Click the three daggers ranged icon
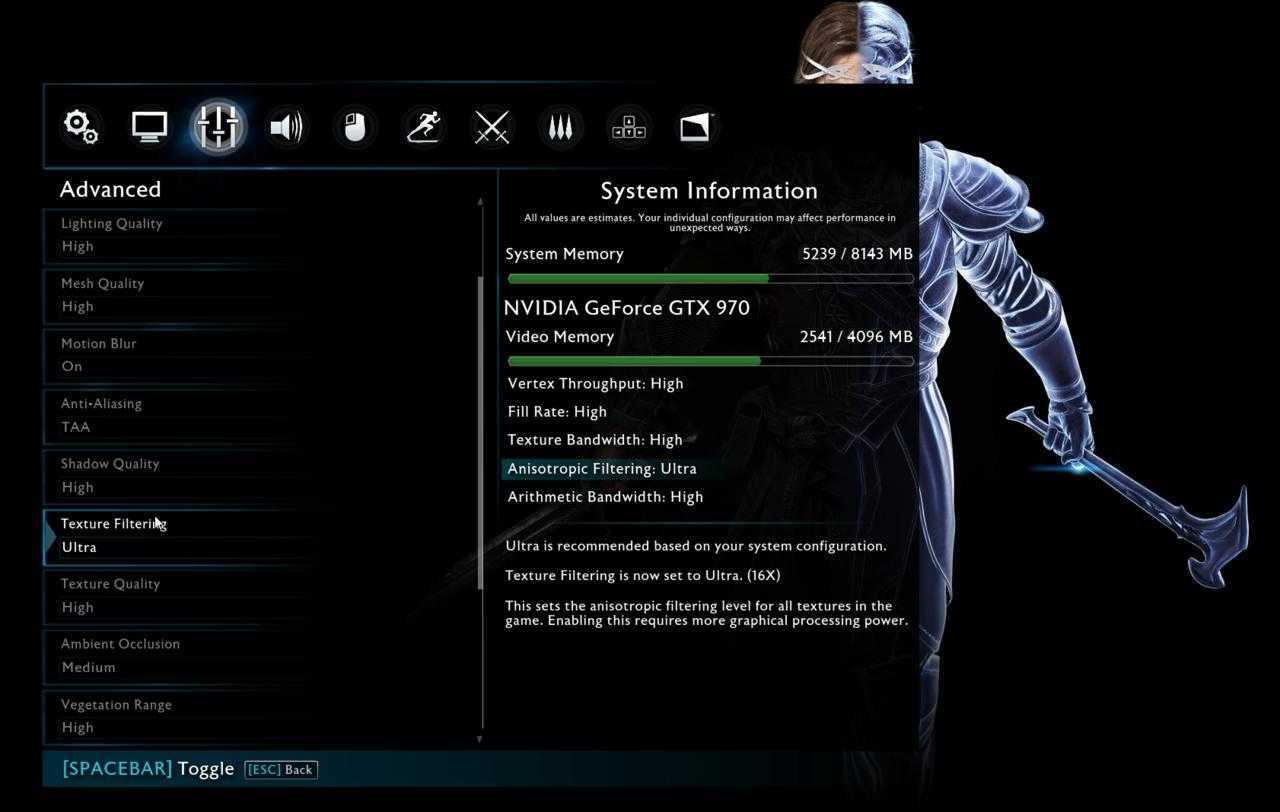 (560, 127)
